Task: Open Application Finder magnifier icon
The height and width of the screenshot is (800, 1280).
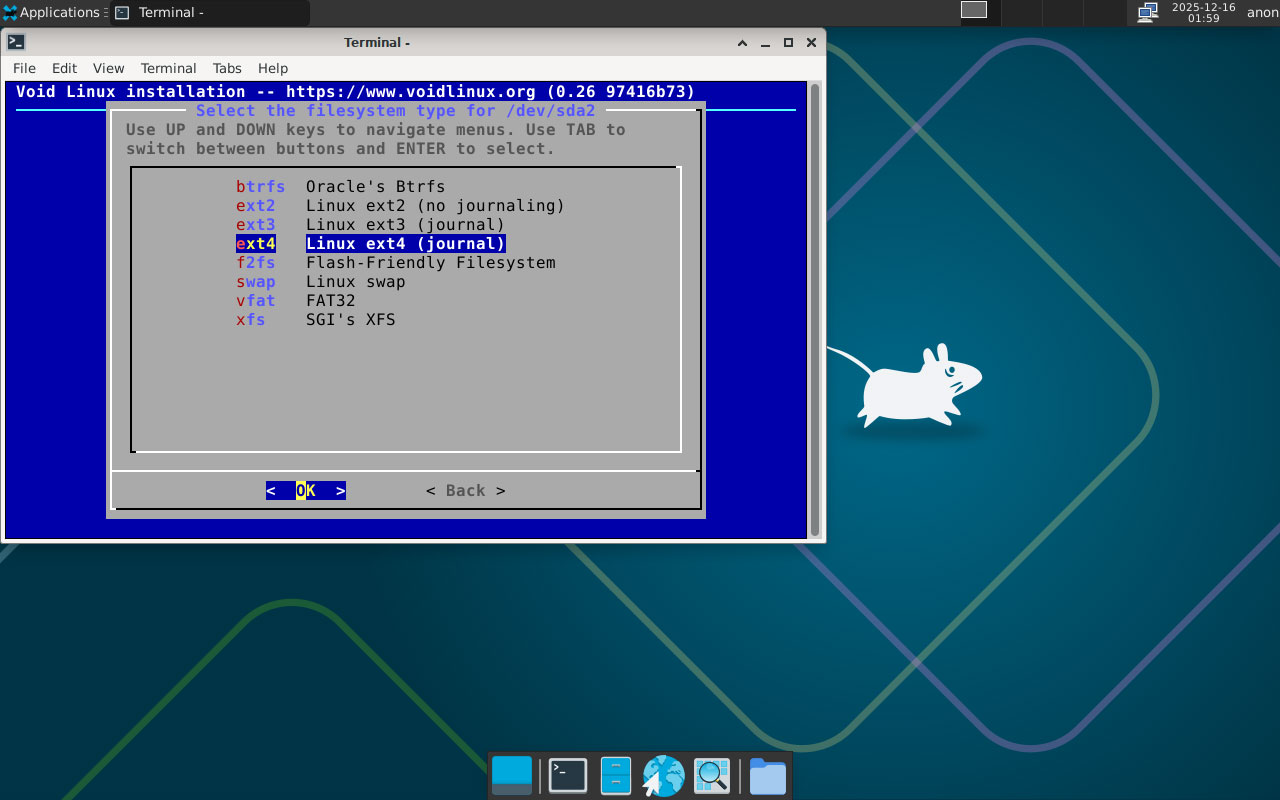Action: 712,776
